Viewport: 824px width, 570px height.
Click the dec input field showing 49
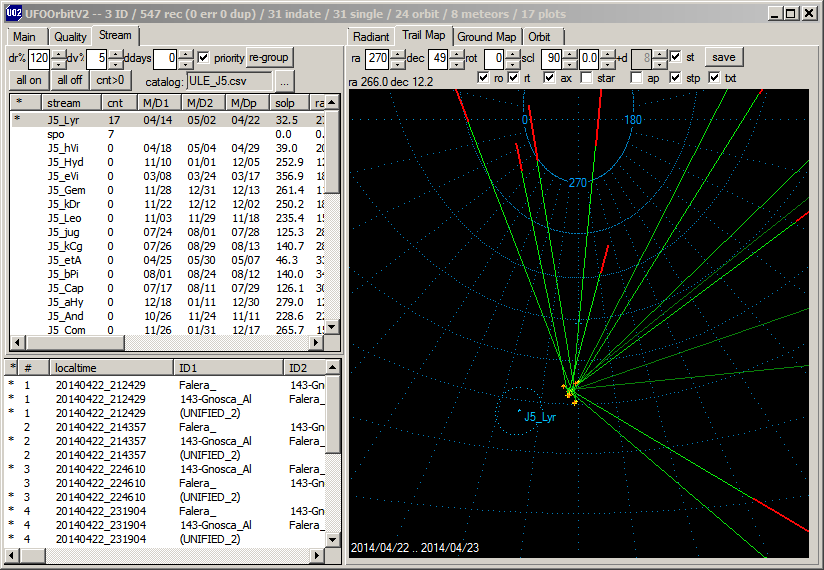[438, 58]
